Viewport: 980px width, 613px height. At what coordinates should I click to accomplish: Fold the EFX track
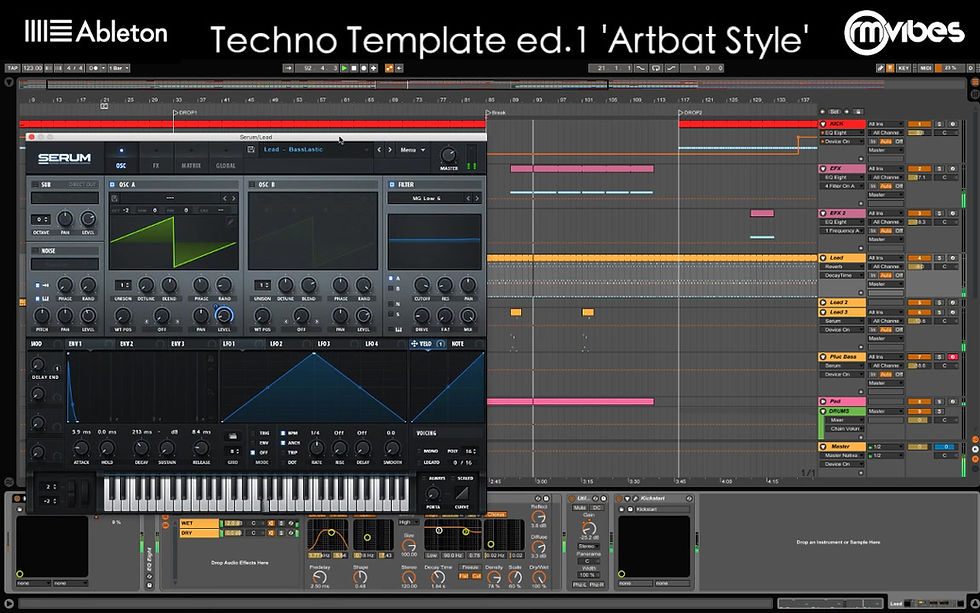click(x=823, y=168)
